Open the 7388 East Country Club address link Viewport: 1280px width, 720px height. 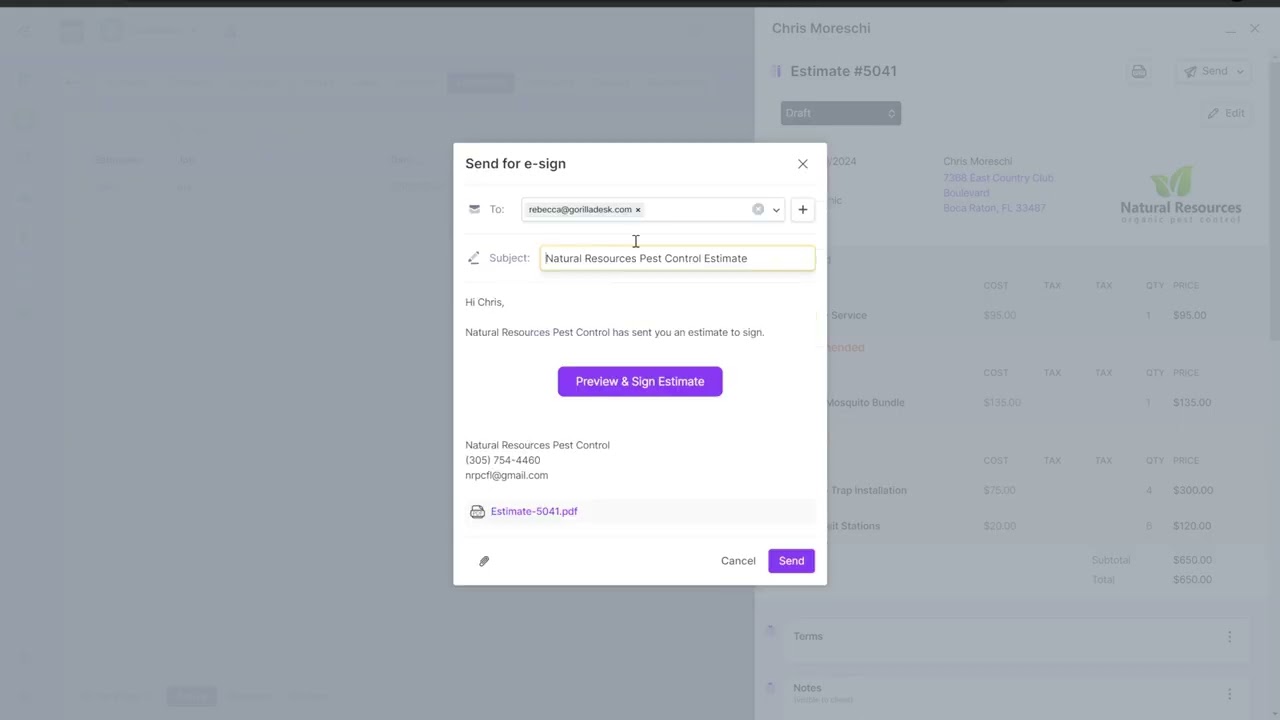998,193
